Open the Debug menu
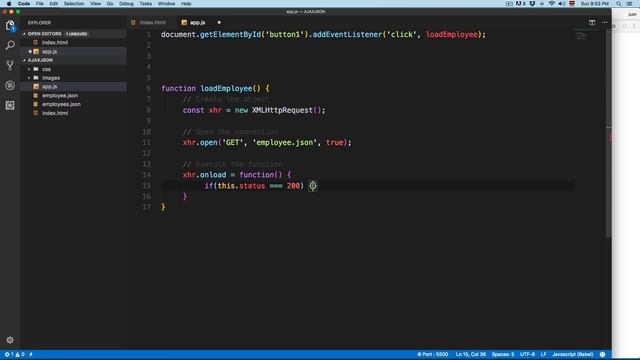 tap(126, 4)
